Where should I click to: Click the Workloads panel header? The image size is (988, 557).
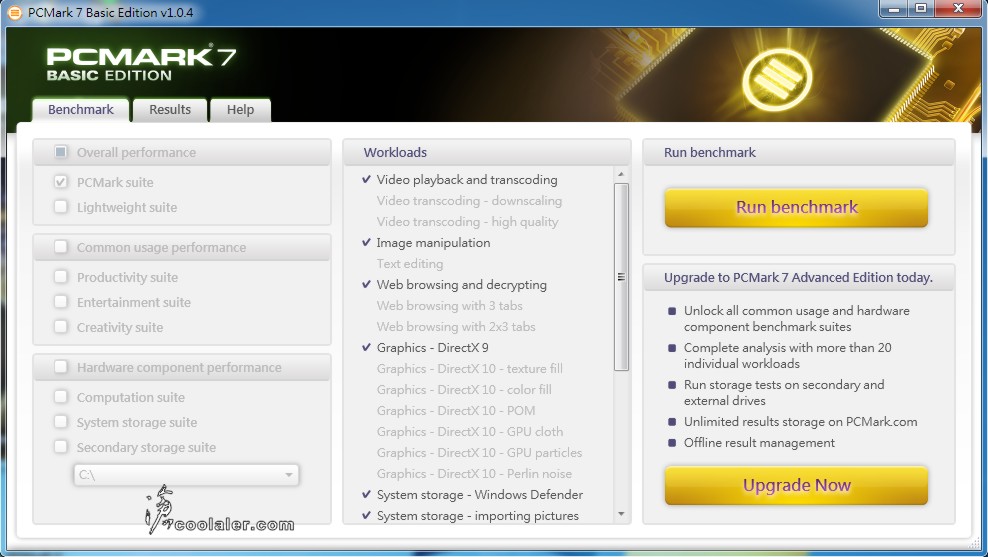click(486, 152)
